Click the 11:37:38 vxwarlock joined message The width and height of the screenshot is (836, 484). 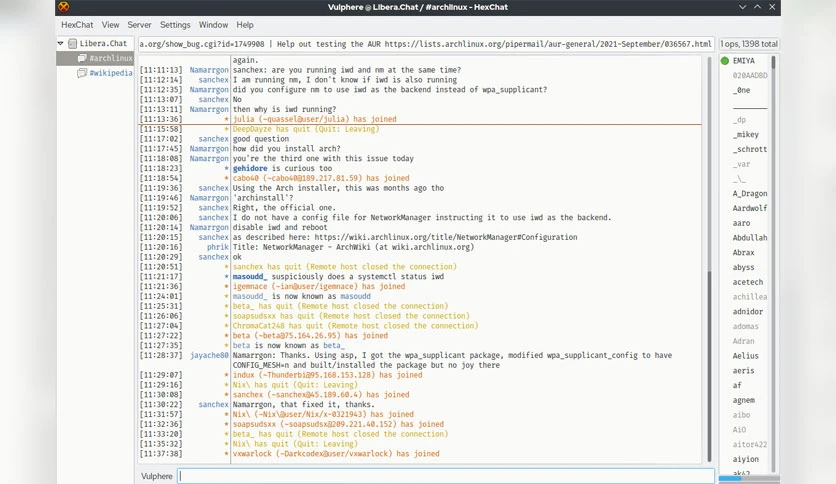point(336,454)
